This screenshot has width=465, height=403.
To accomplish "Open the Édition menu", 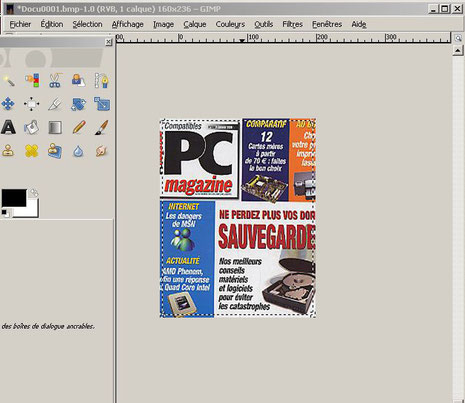I will pyautogui.click(x=52, y=24).
